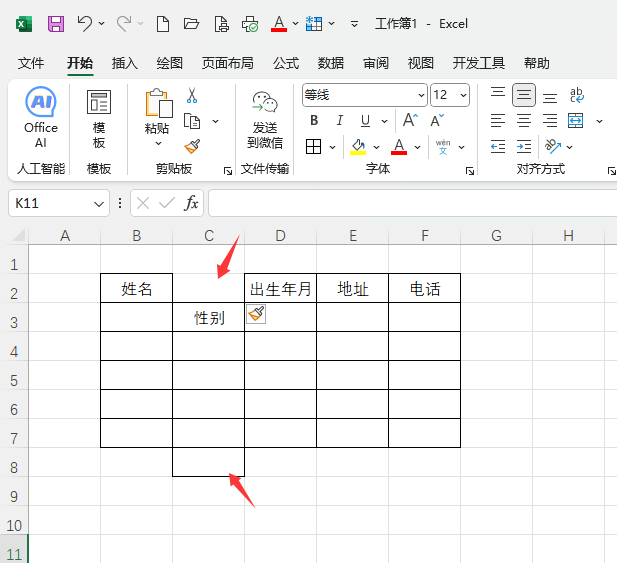Expand the merge cells dropdown arrow
617x563 pixels.
click(x=599, y=121)
